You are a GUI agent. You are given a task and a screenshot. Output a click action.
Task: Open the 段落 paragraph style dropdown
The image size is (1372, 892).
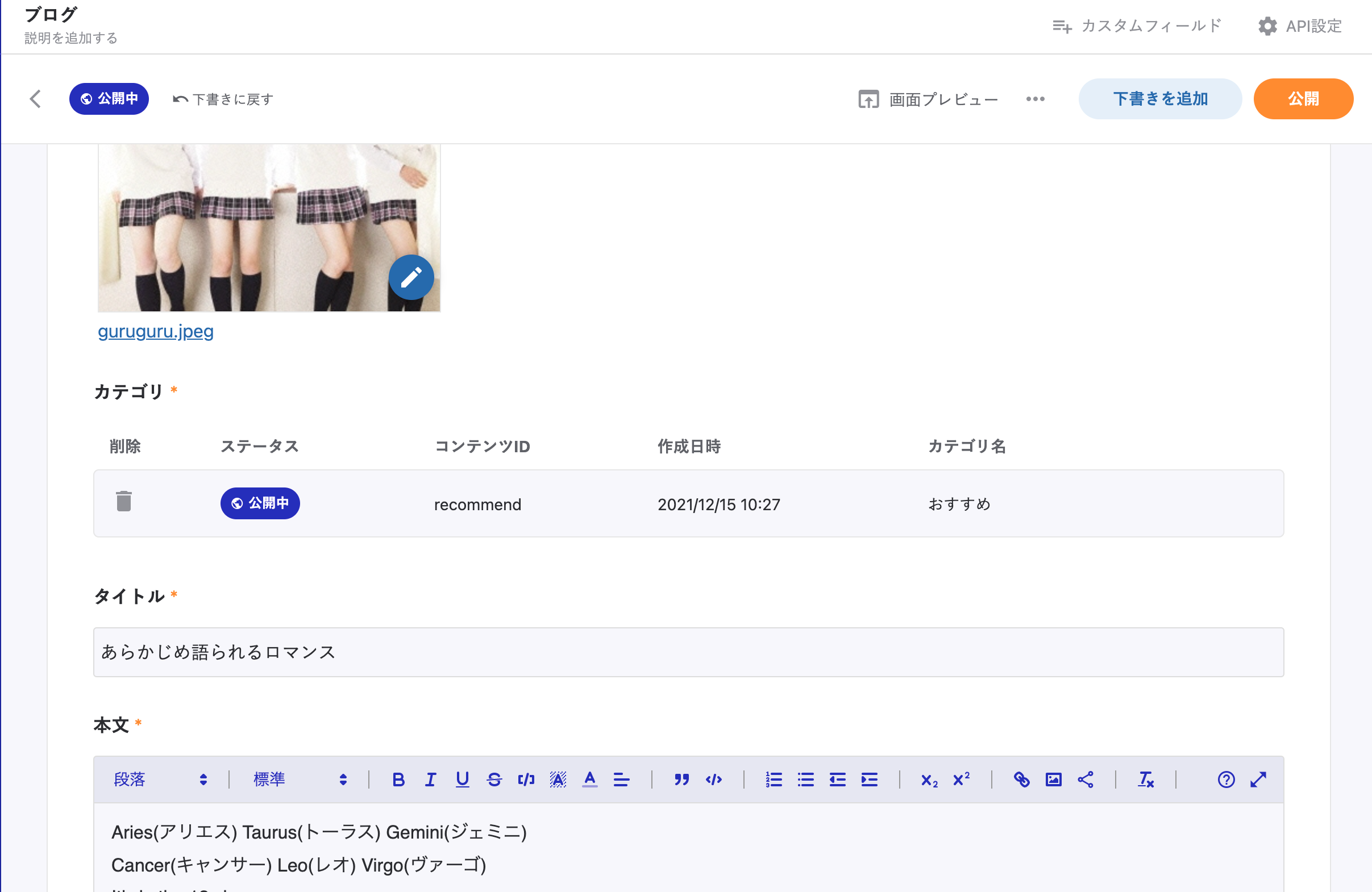point(160,780)
